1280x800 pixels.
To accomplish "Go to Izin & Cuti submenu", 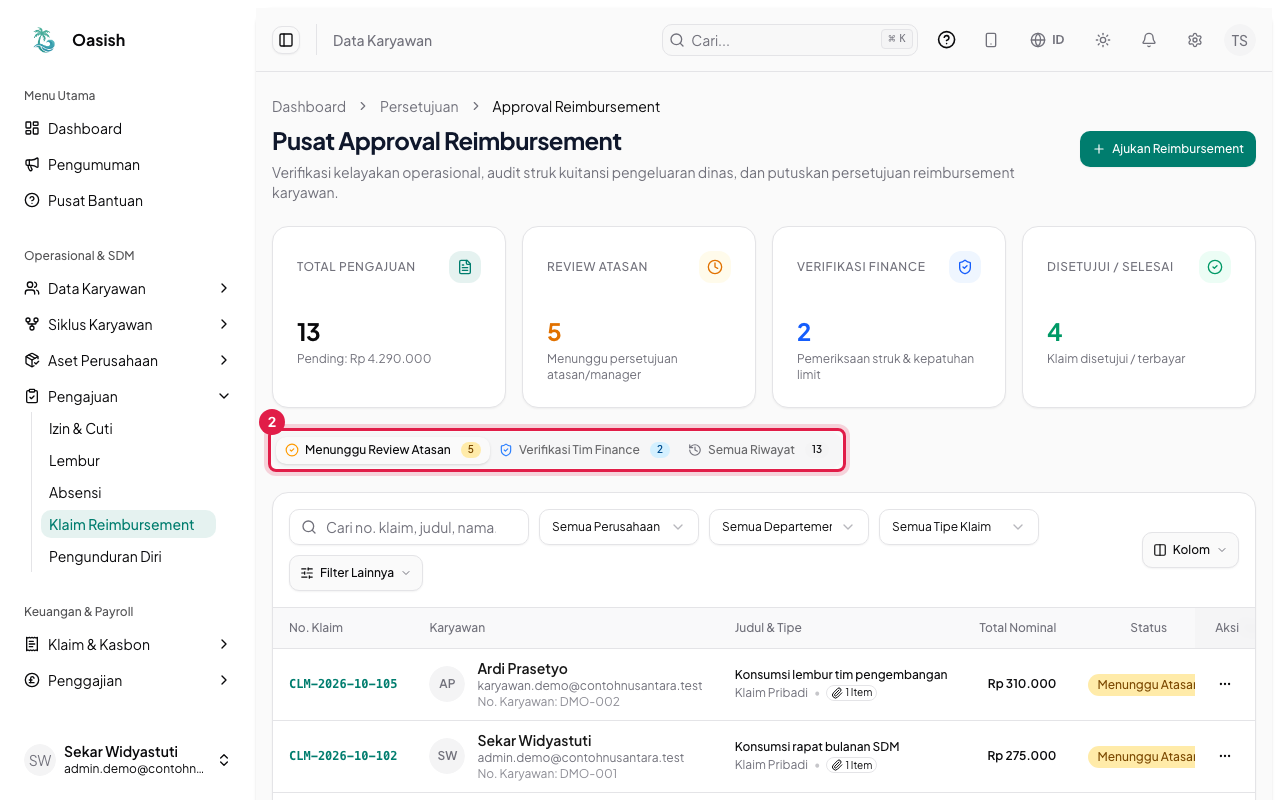I will point(128,429).
